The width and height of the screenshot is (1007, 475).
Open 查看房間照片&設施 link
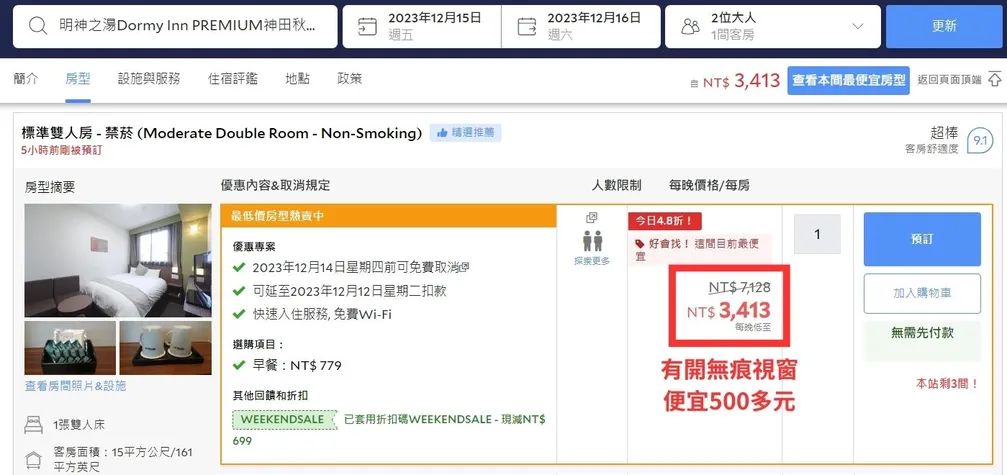[x=76, y=386]
